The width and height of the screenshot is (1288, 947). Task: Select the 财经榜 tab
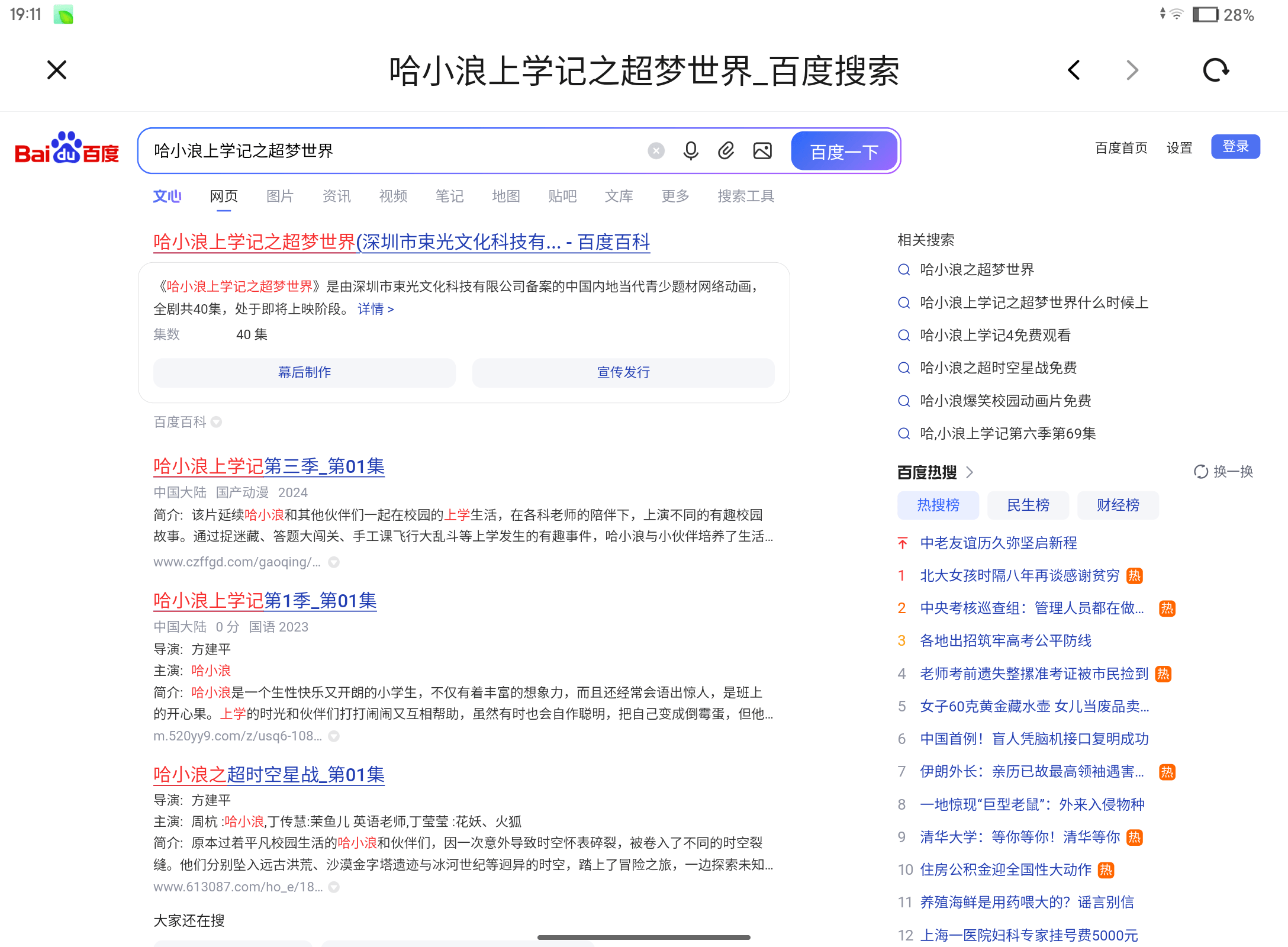(1118, 505)
